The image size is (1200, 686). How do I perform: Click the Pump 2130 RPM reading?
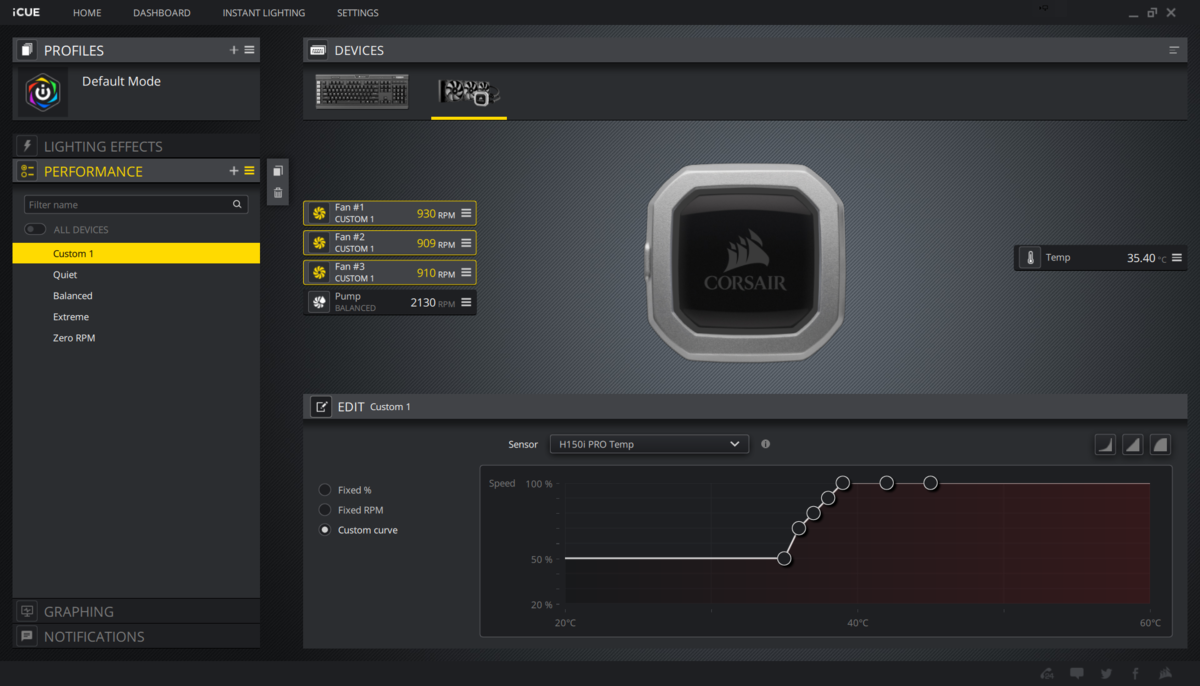[433, 302]
